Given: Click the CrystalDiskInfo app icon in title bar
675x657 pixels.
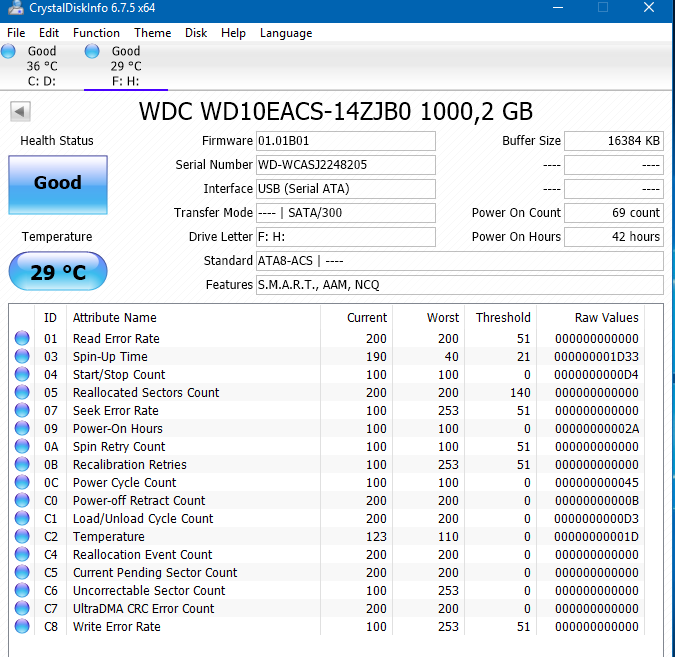Looking at the screenshot, I should click(16, 7).
